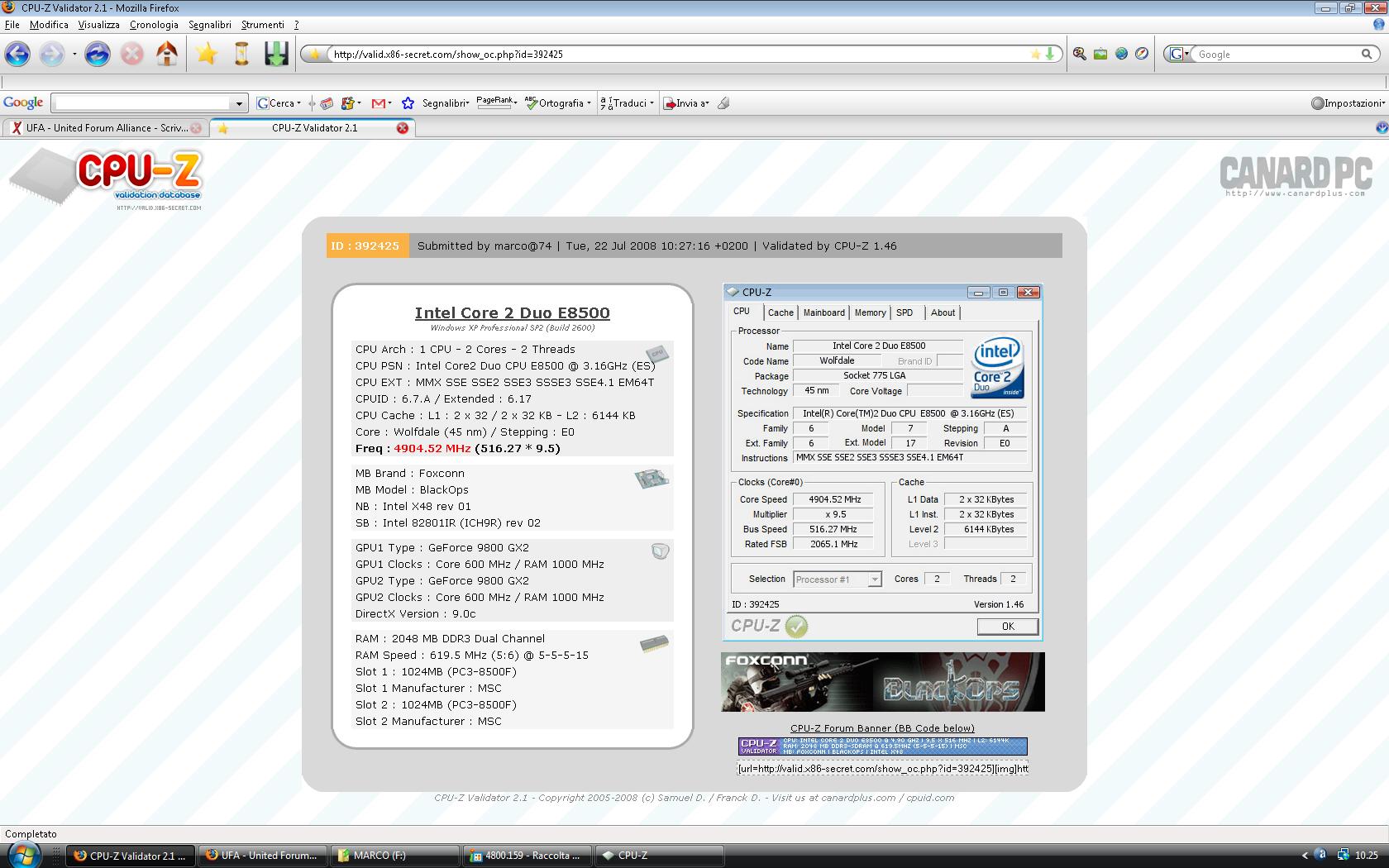Click the blue Back arrow button
This screenshot has width=1389, height=868.
point(17,55)
